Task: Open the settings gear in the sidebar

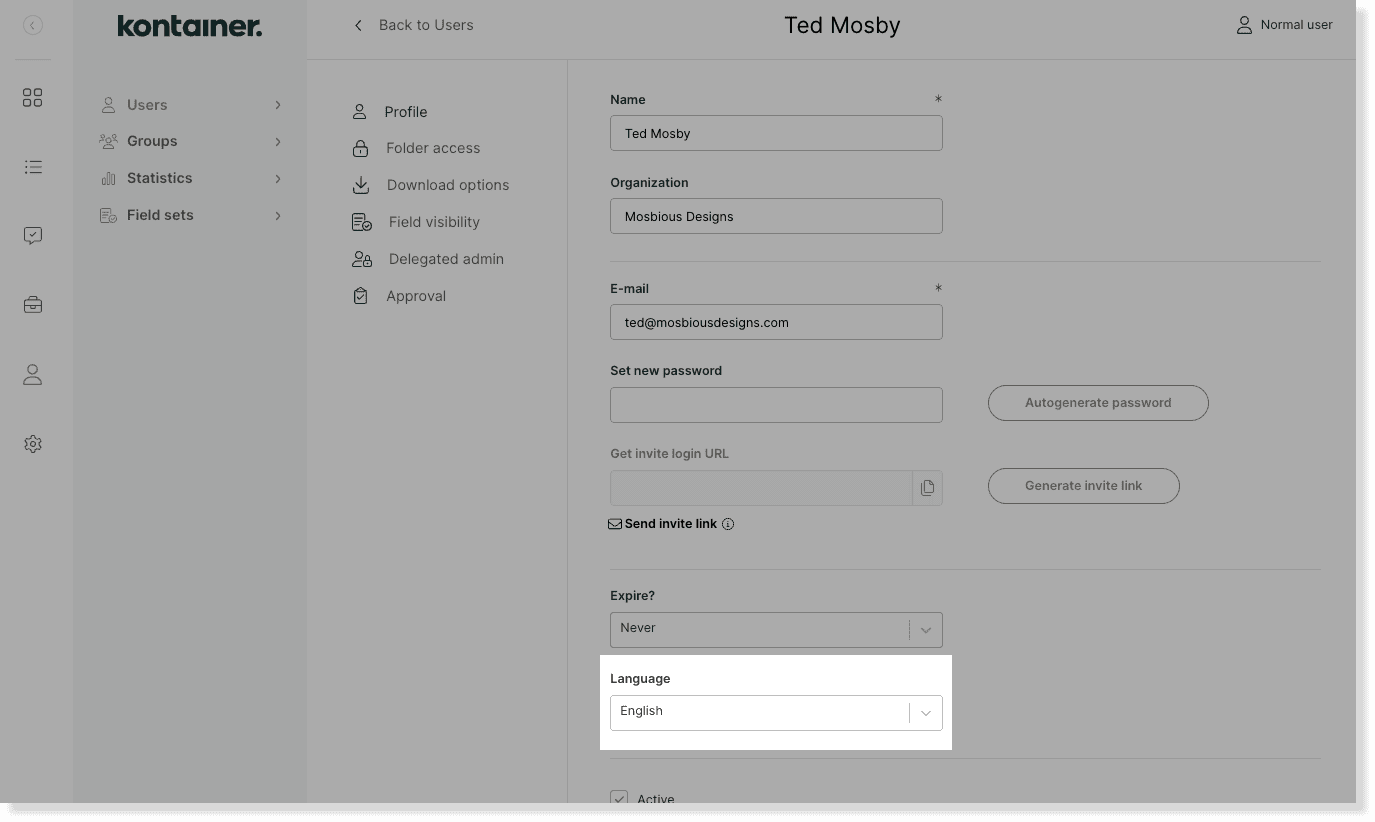Action: pyautogui.click(x=32, y=443)
